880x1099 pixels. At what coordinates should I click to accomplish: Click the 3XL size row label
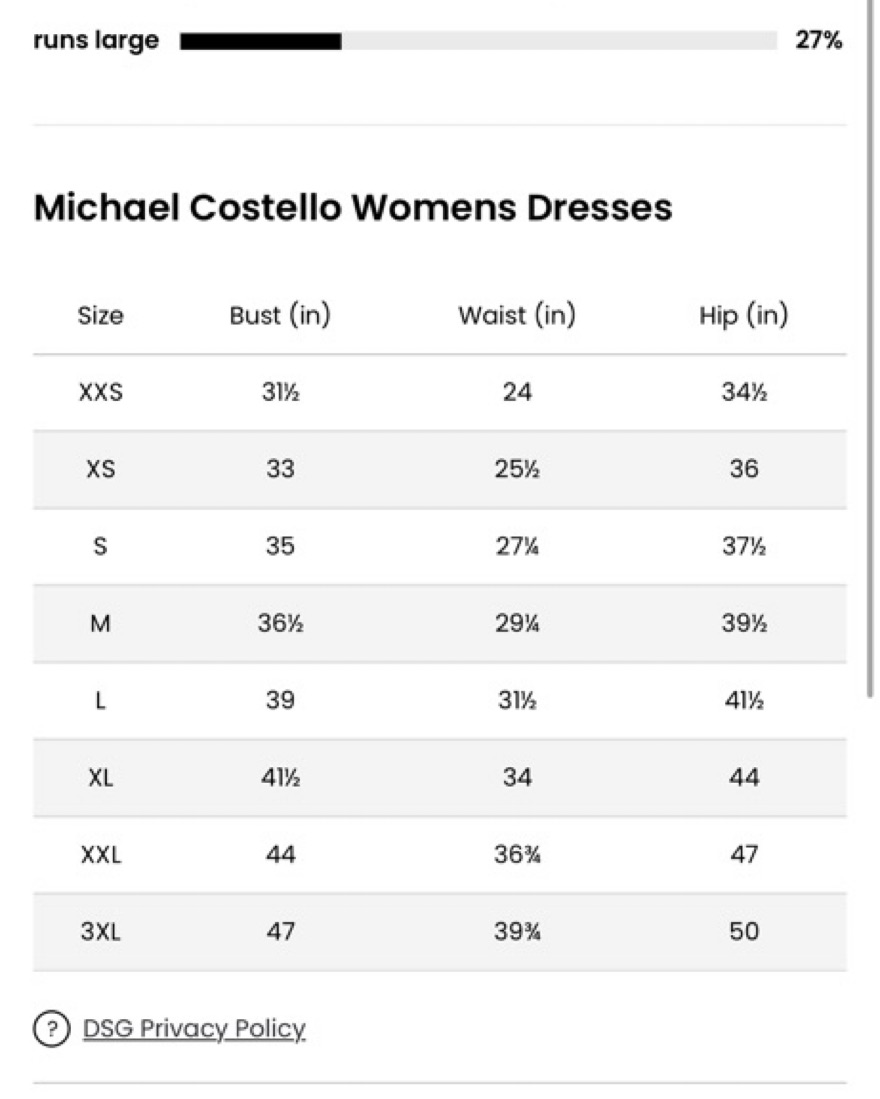click(x=100, y=931)
